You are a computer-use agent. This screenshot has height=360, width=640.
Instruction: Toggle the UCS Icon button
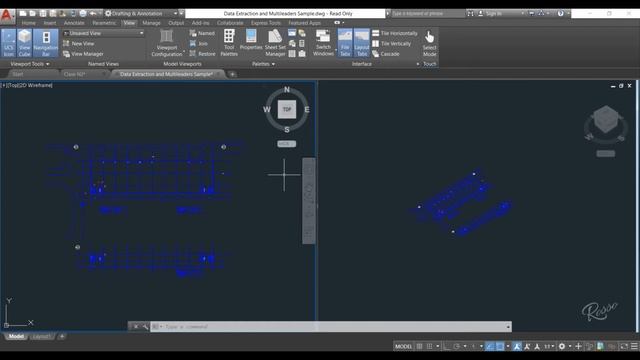[8, 43]
